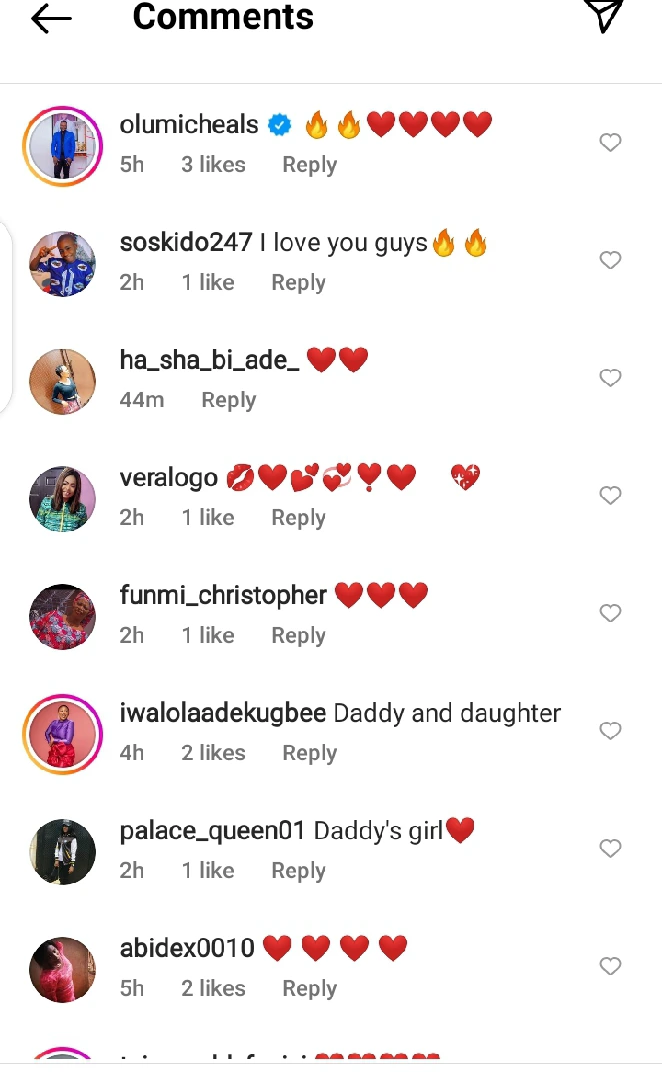Screen dimensions: 662x1072
Task: View 3 likes on olumicheals comment
Action: tap(213, 165)
